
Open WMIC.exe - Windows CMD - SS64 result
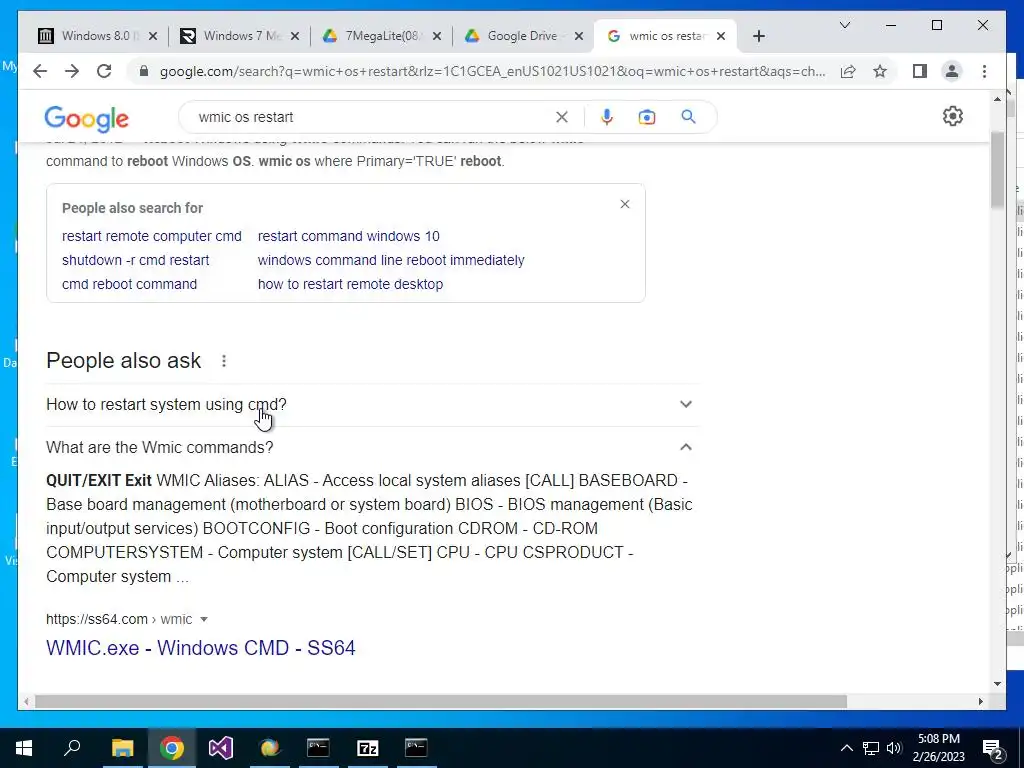pos(200,648)
